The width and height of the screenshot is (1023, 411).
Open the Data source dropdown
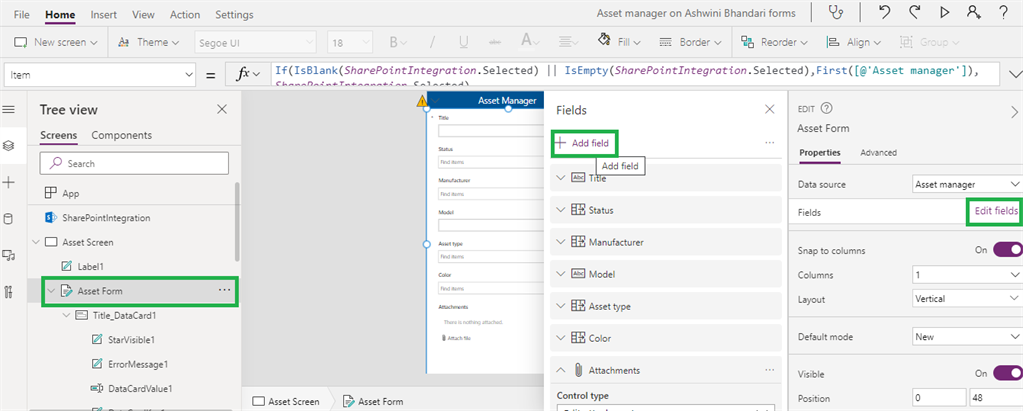(966, 185)
